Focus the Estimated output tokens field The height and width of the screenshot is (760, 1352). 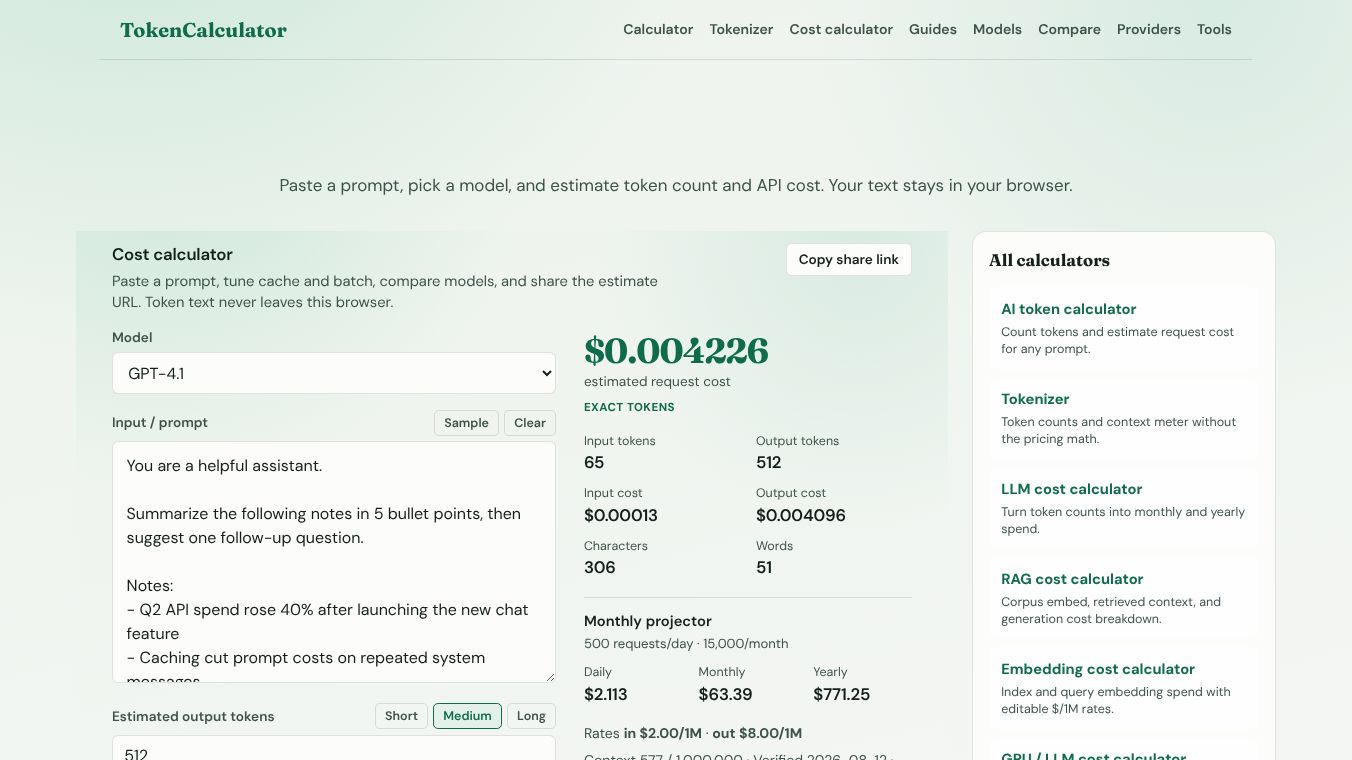click(x=334, y=748)
